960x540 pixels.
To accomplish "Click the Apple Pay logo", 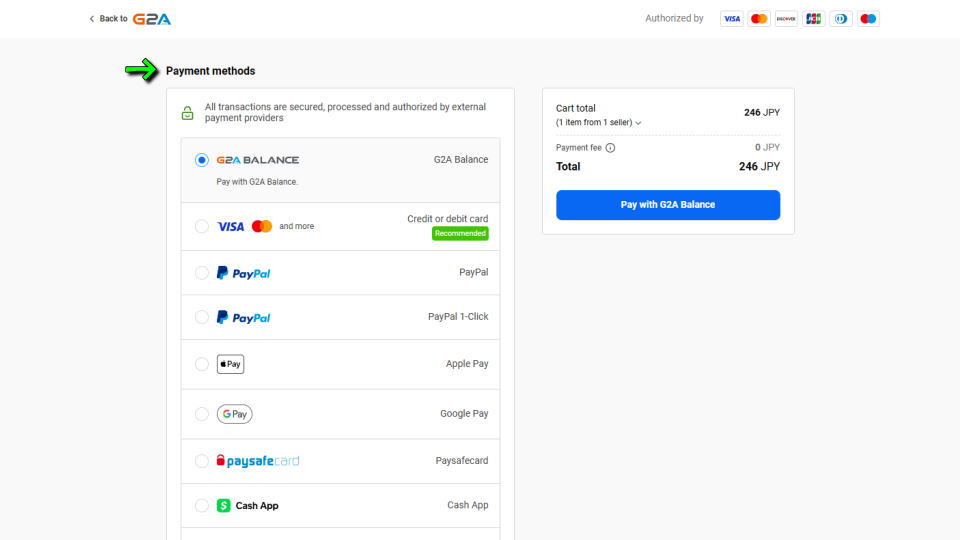I will (230, 364).
